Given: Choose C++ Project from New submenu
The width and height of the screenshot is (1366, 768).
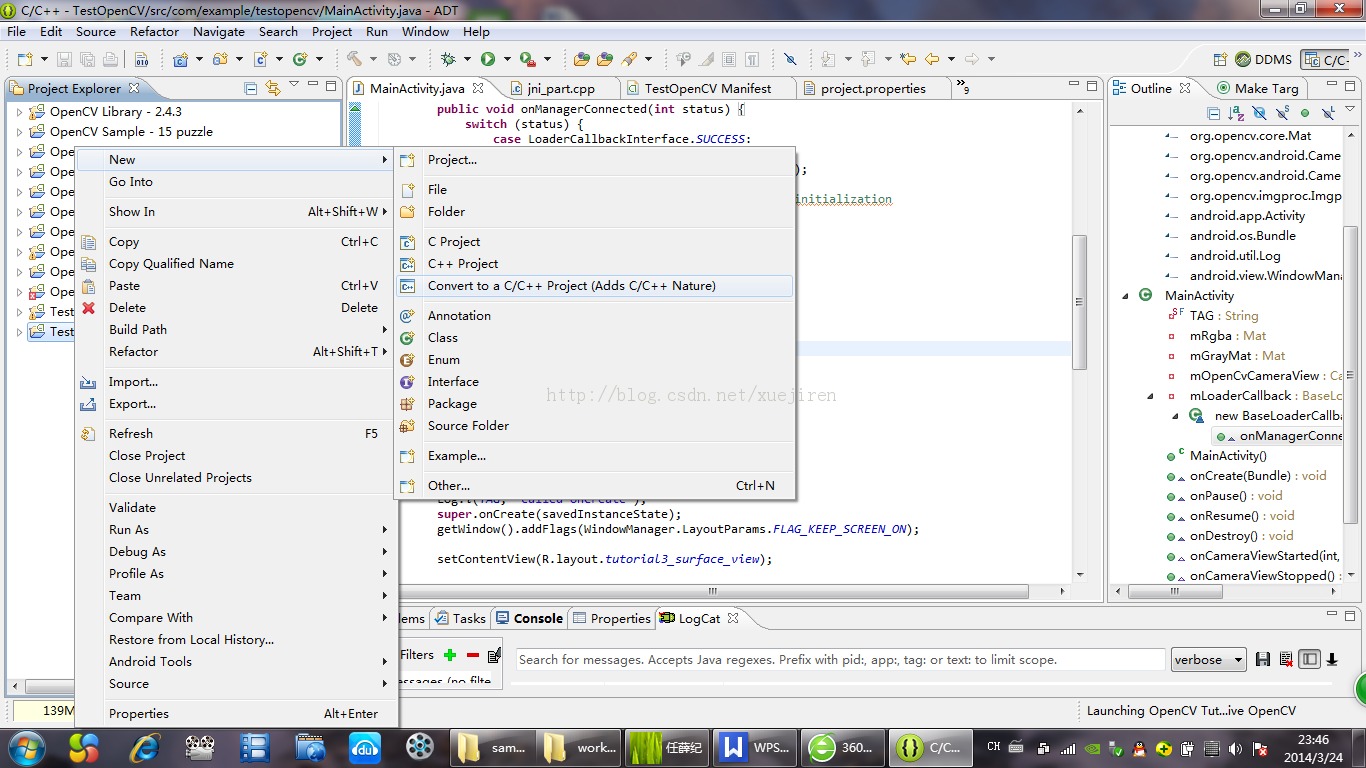Looking at the screenshot, I should click(595, 264).
